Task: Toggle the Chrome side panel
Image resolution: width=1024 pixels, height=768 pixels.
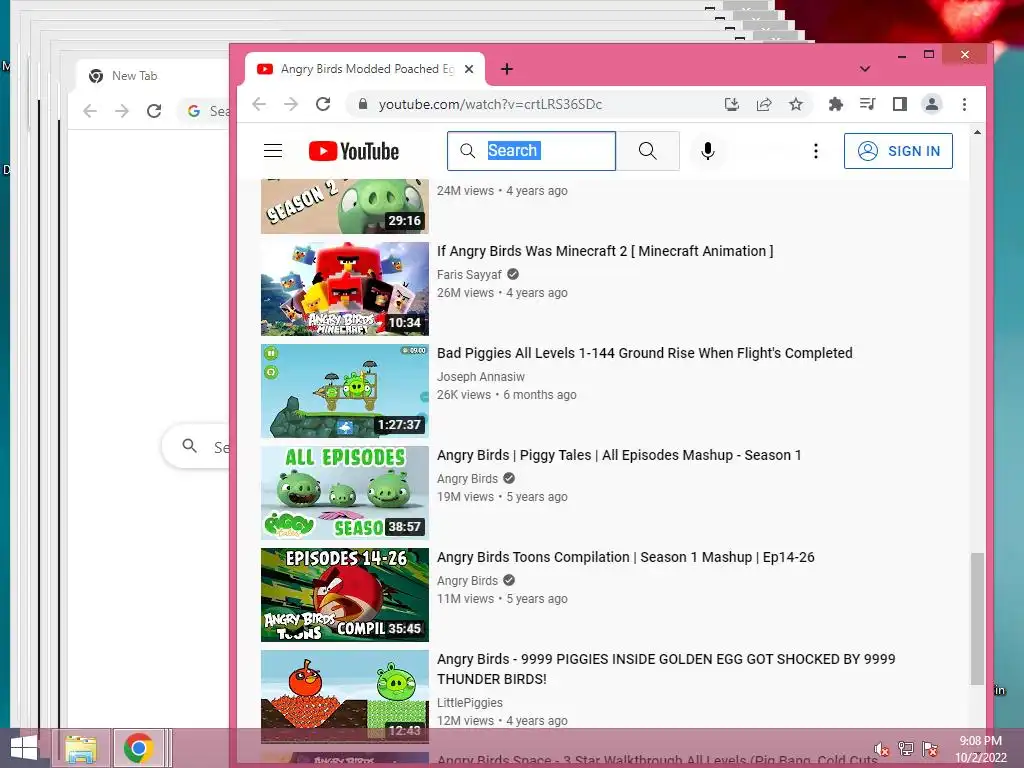Action: coord(899,104)
